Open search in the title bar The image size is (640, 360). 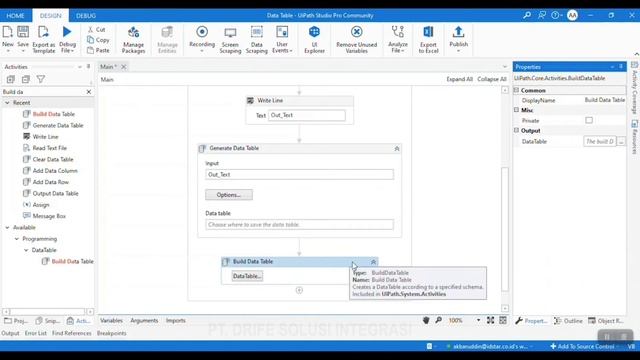tap(527, 15)
